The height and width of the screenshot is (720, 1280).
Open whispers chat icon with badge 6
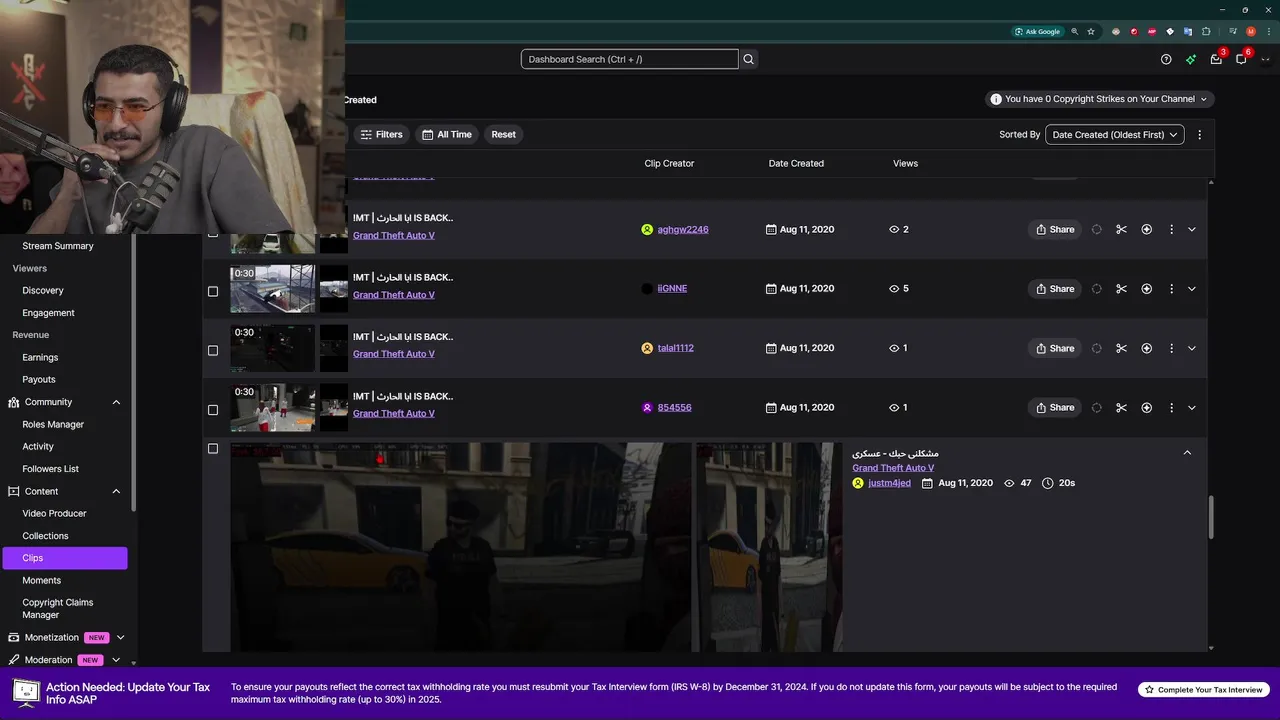click(x=1241, y=59)
